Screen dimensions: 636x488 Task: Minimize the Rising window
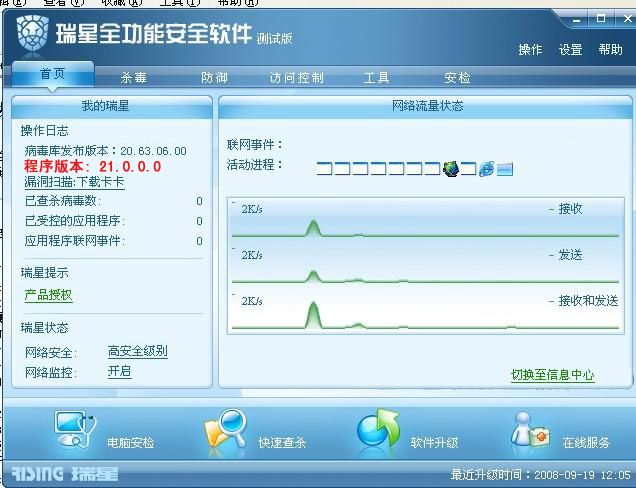[577, 19]
